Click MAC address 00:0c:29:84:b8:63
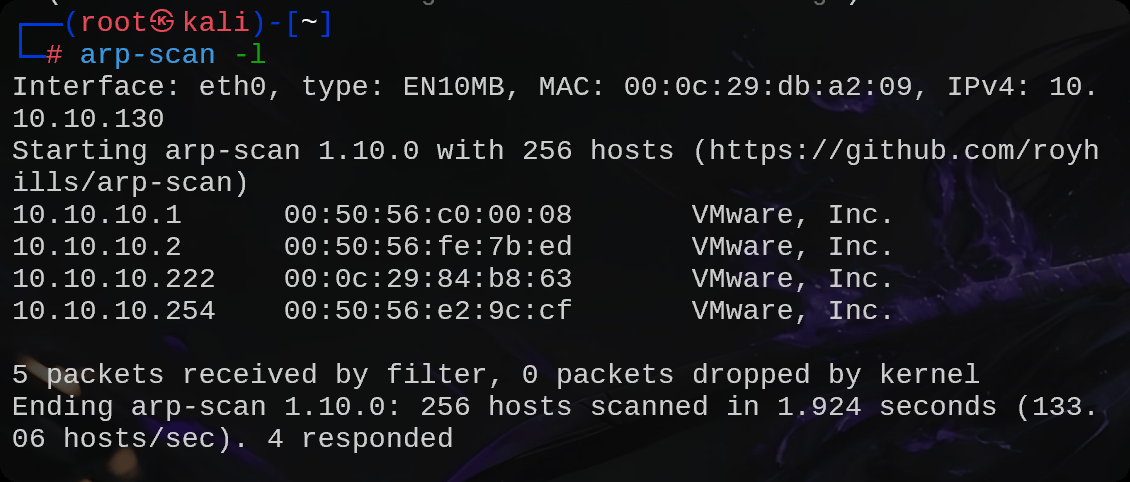Viewport: 1130px width, 482px height. pos(428,279)
